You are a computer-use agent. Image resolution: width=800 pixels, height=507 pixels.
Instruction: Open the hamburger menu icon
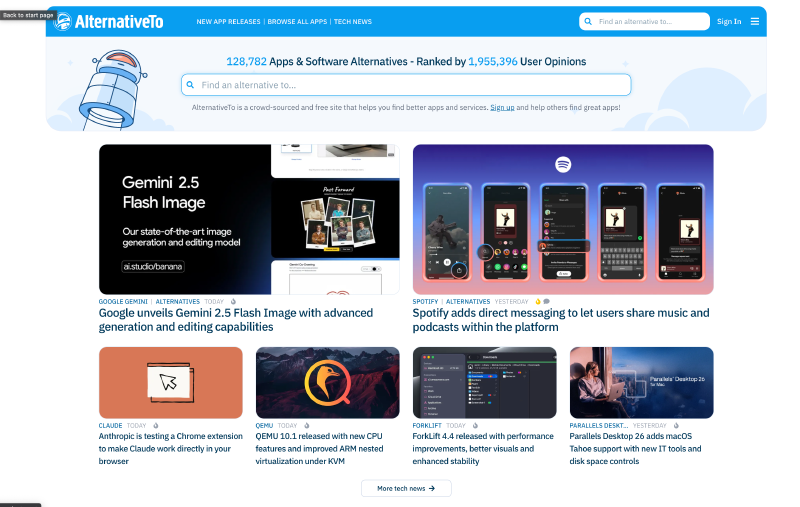tap(754, 21)
